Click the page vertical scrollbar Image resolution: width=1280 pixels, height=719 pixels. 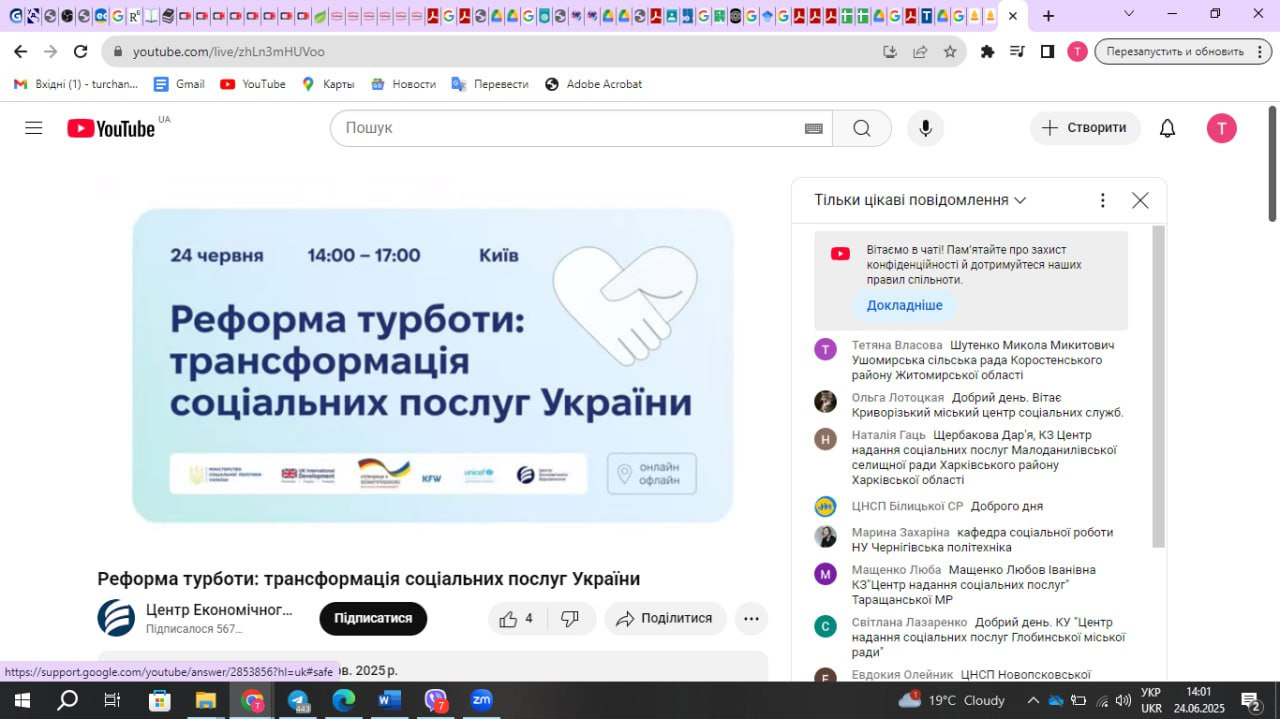1273,163
